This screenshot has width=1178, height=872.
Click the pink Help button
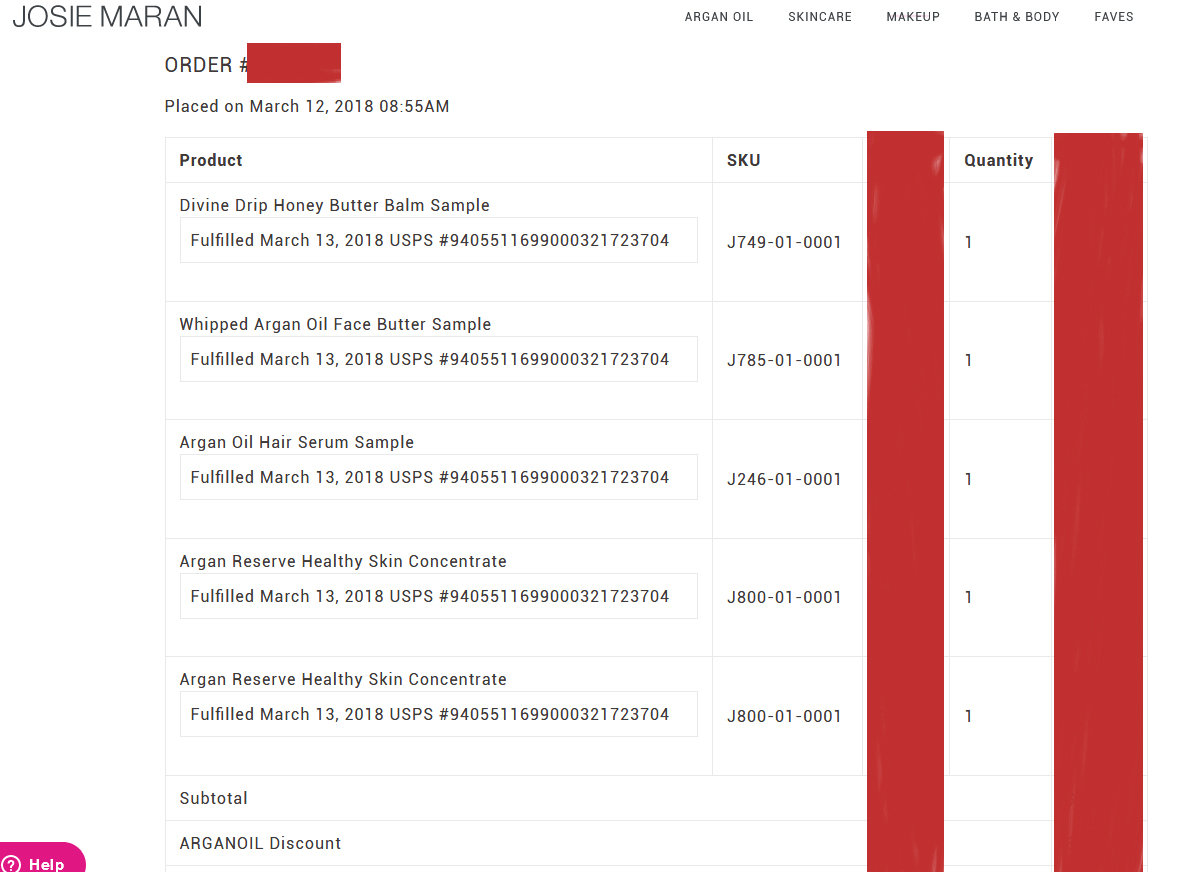click(42, 858)
